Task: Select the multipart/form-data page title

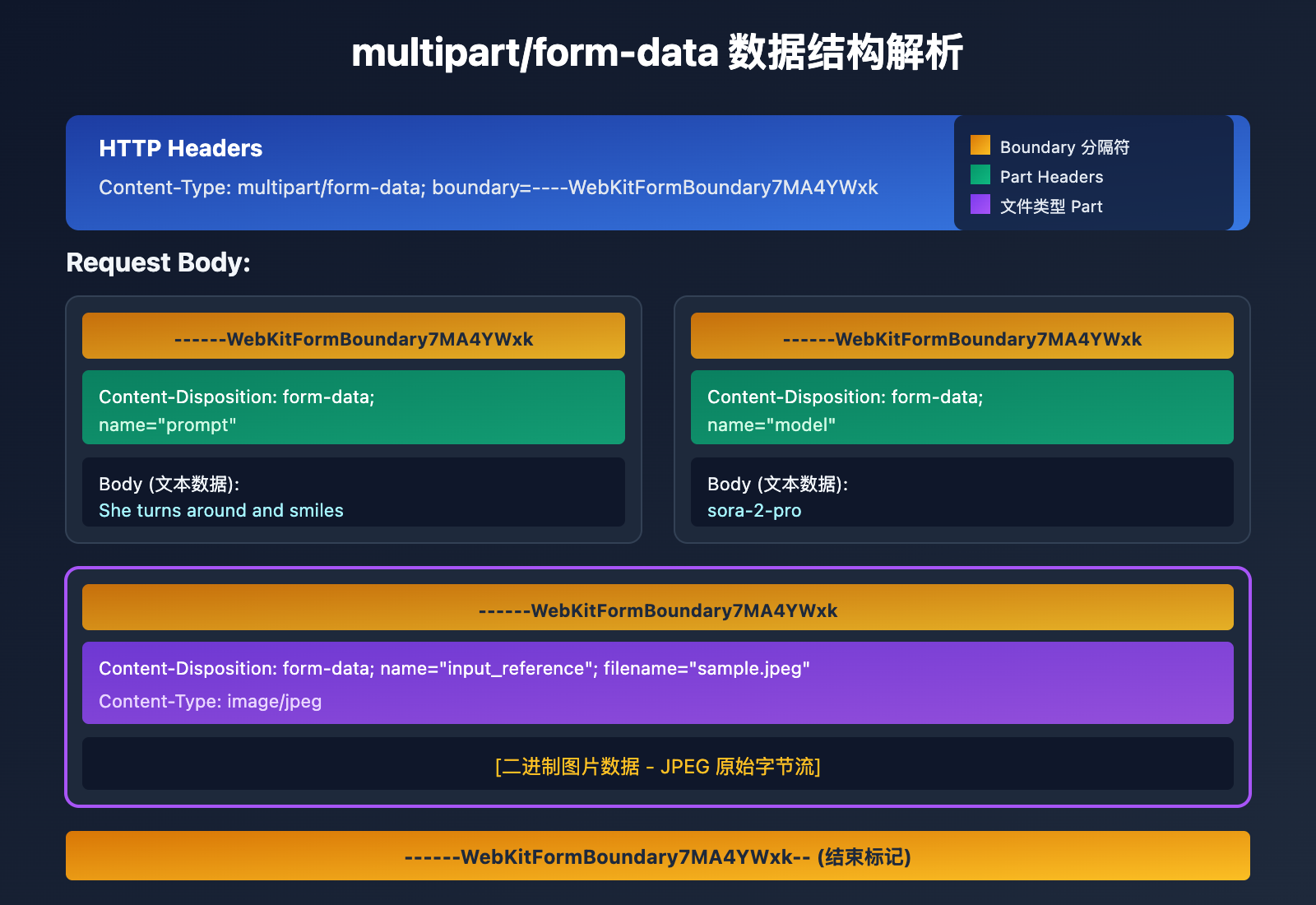Action: tap(658, 53)
